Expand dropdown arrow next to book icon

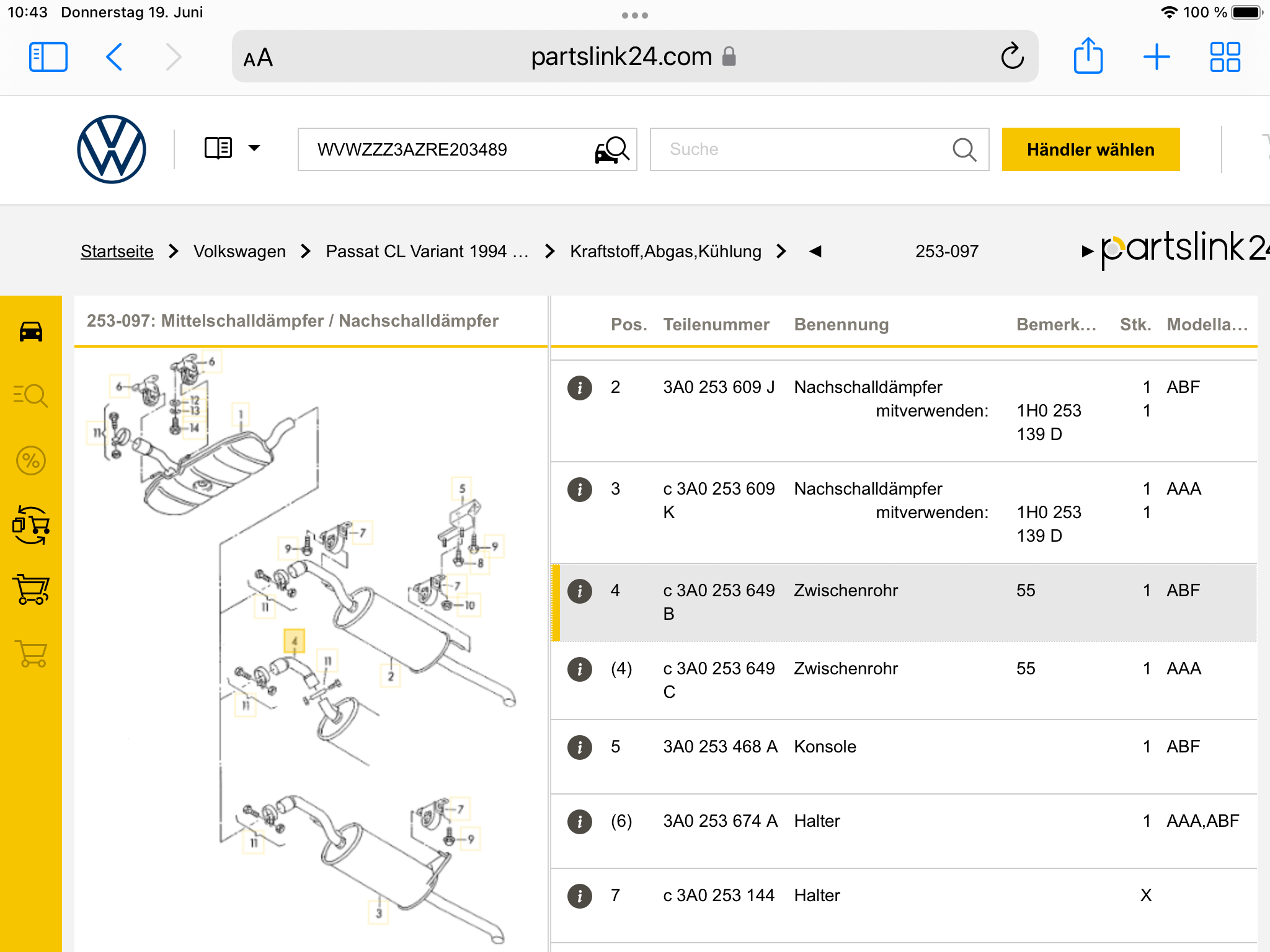[254, 148]
